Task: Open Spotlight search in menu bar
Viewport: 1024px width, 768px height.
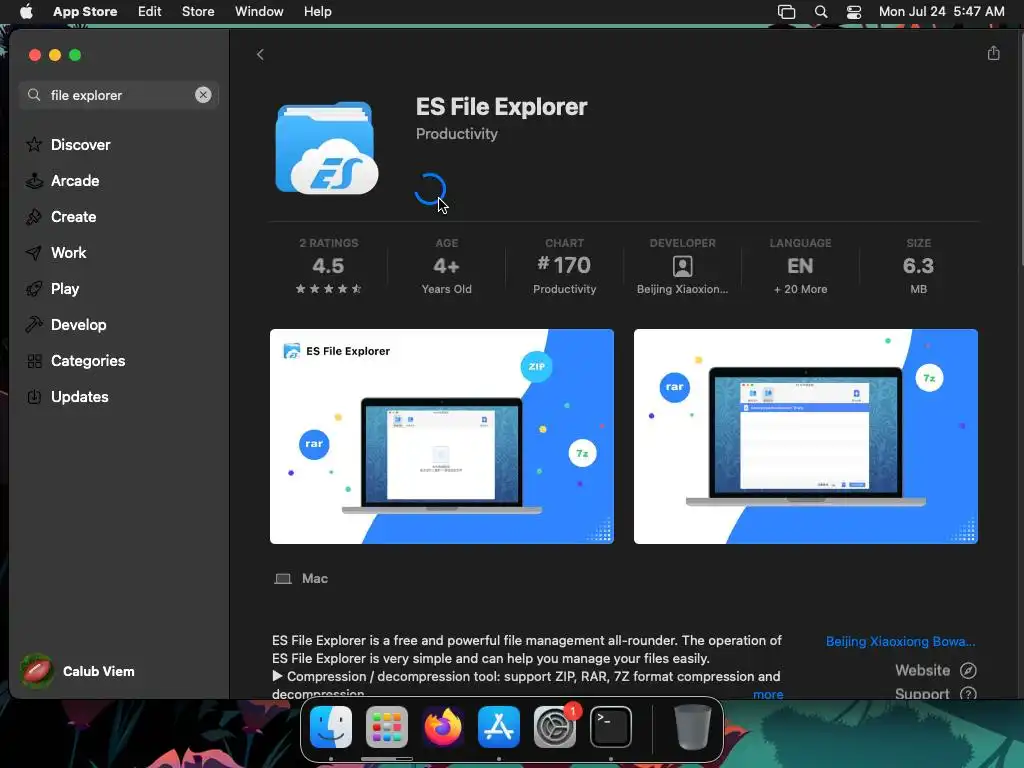Action: pos(821,12)
